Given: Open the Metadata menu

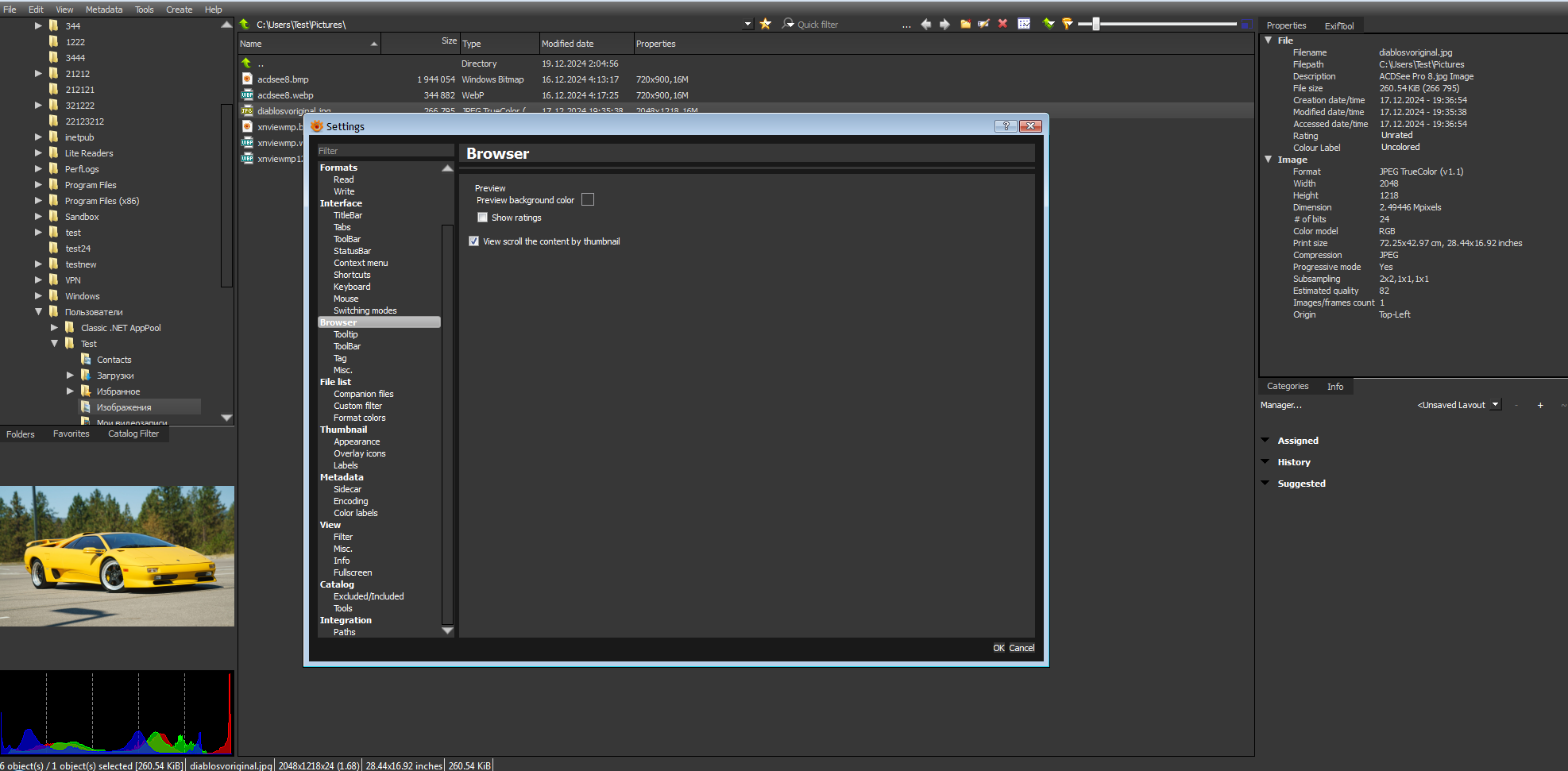Looking at the screenshot, I should pos(103,10).
